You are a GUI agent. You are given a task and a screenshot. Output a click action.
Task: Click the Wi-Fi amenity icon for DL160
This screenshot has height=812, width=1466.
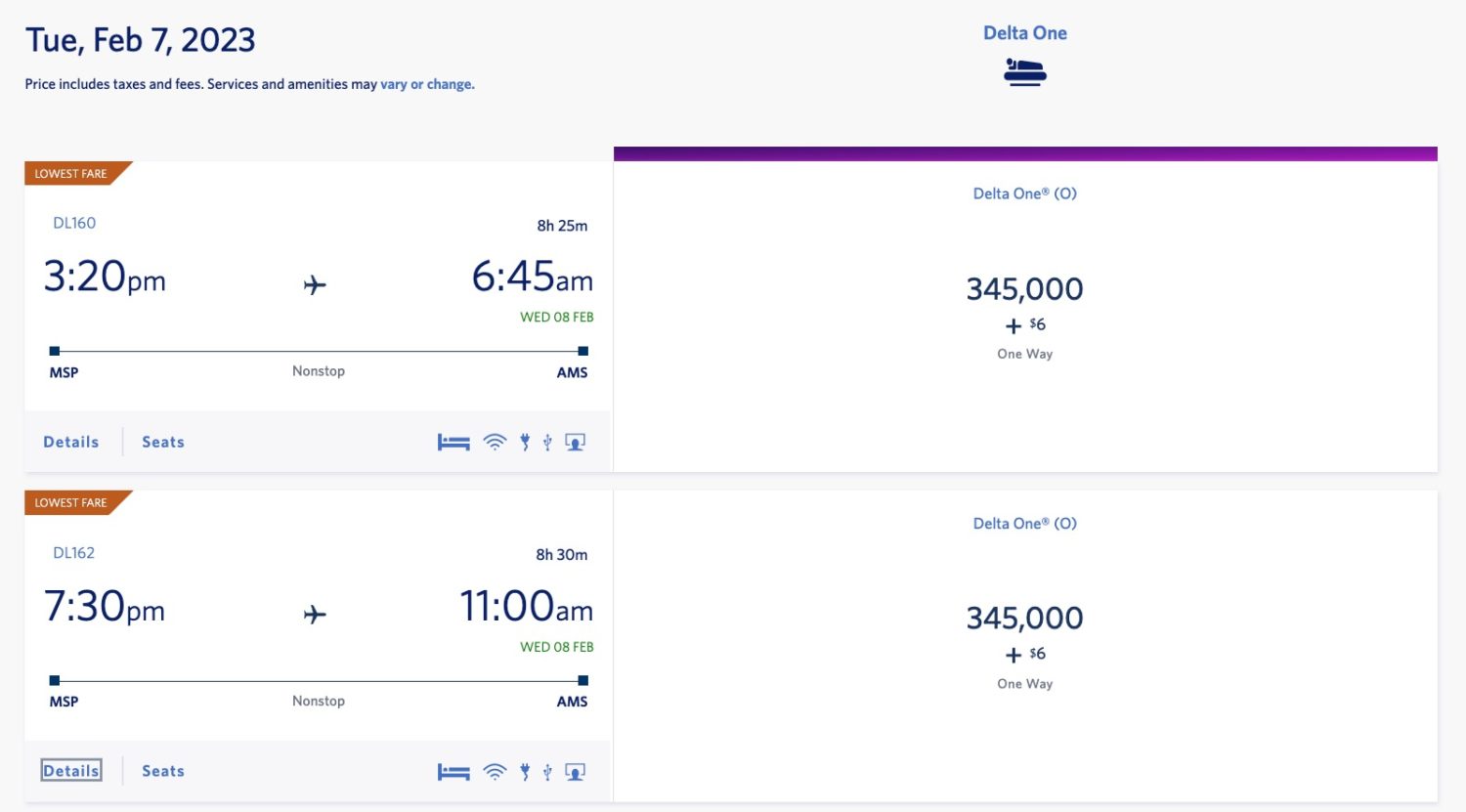pyautogui.click(x=494, y=442)
